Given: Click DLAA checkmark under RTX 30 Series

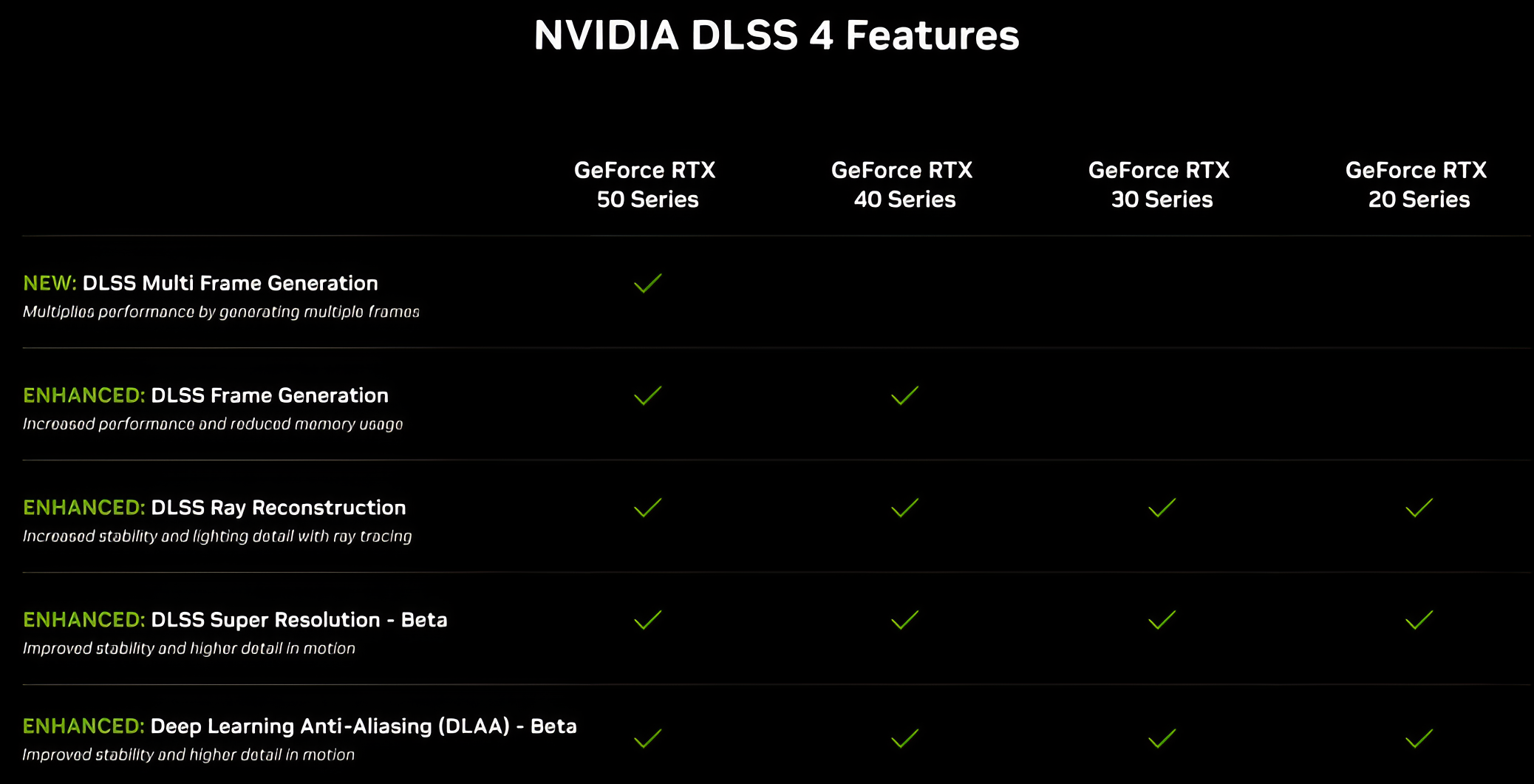Looking at the screenshot, I should pyautogui.click(x=1162, y=738).
